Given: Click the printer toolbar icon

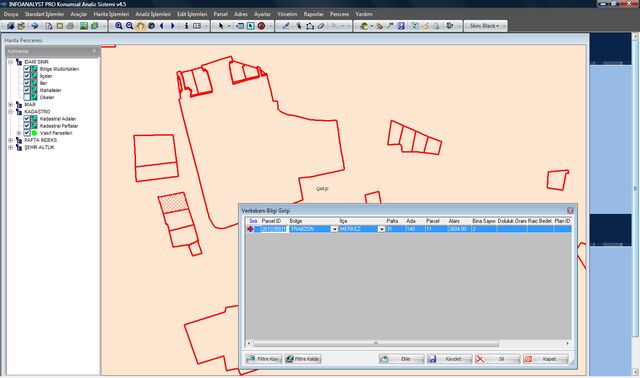Looking at the screenshot, I should pos(70,26).
